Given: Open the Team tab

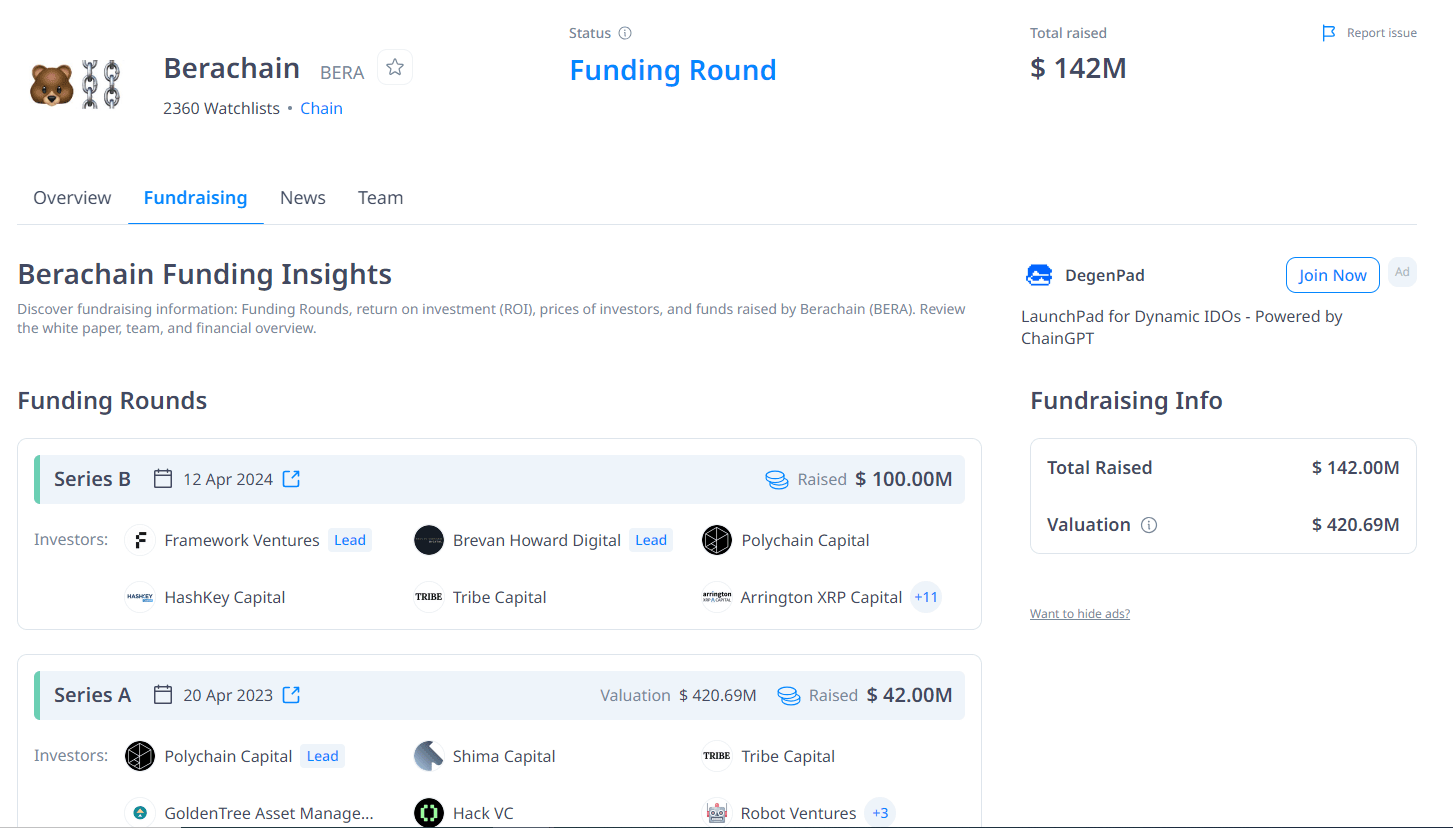Looking at the screenshot, I should click(x=380, y=198).
